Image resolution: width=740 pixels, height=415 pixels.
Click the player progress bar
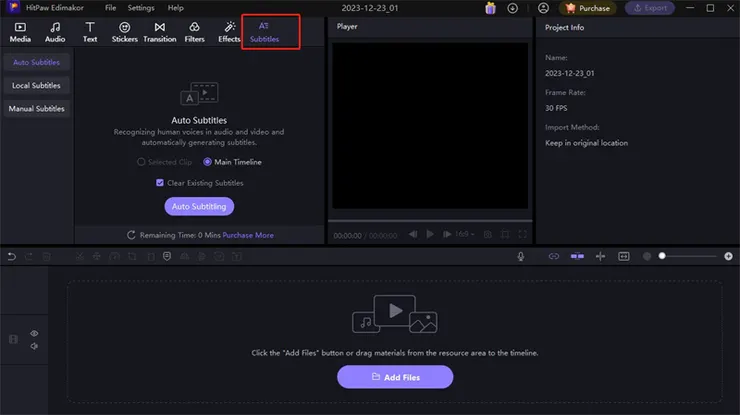click(430, 220)
